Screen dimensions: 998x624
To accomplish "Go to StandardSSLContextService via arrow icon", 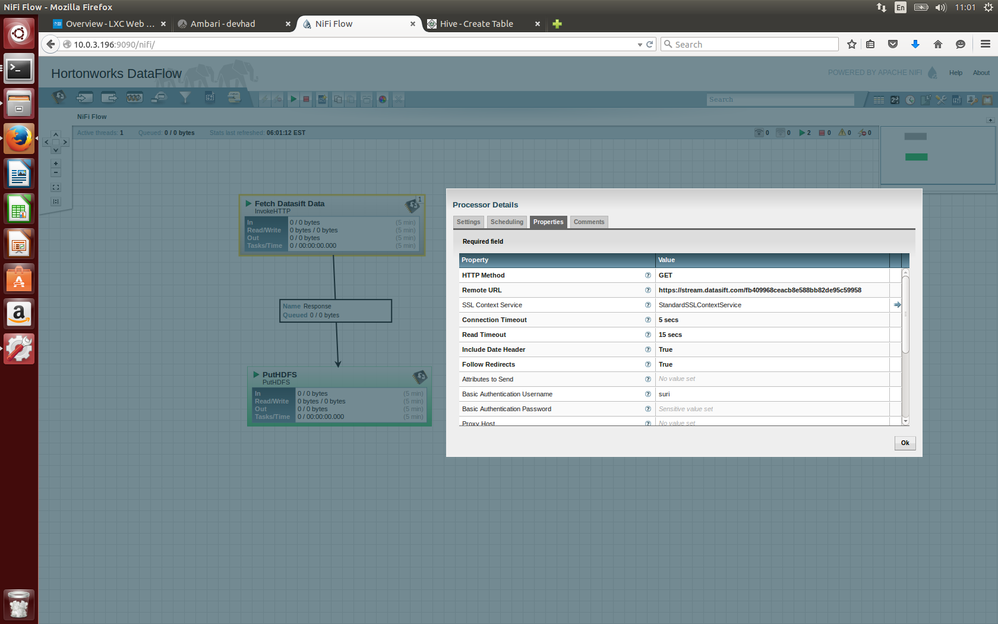I will pos(897,305).
